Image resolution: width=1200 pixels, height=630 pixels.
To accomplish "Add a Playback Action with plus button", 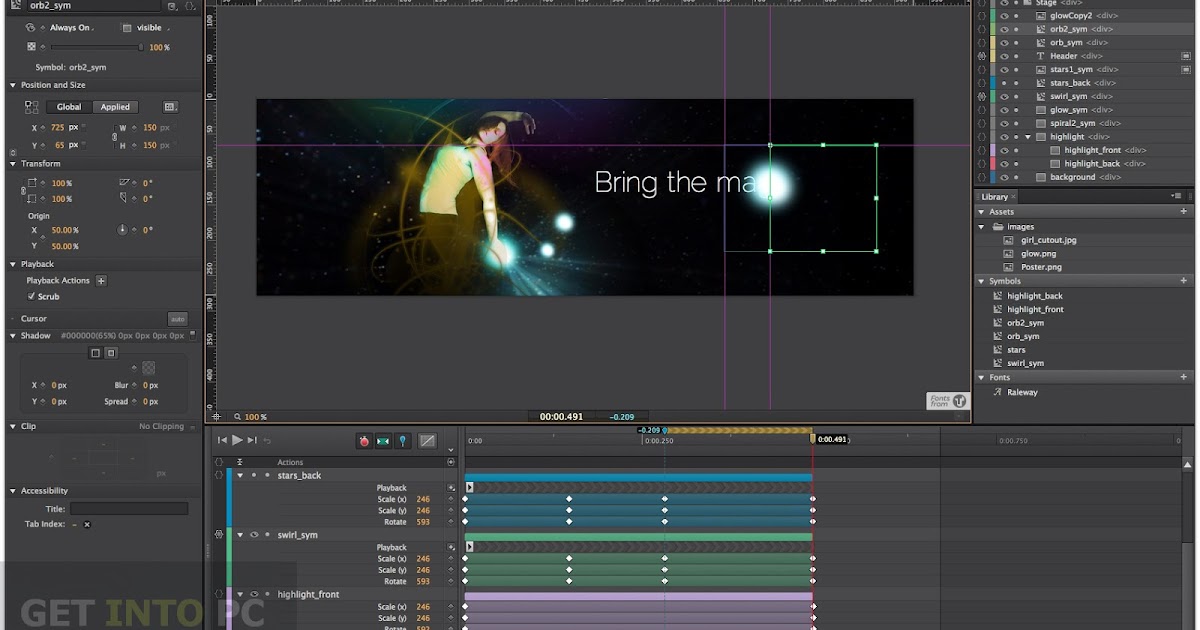I will [101, 281].
